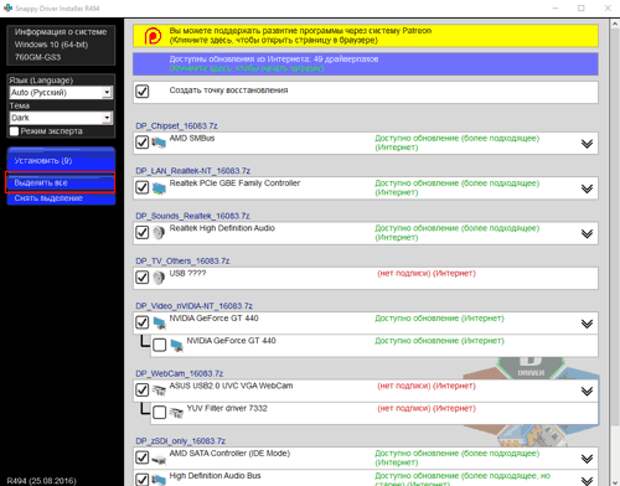Uncheck the AMD SATA Controller checkbox
Screen dimensions: 620x486
click(x=142, y=458)
